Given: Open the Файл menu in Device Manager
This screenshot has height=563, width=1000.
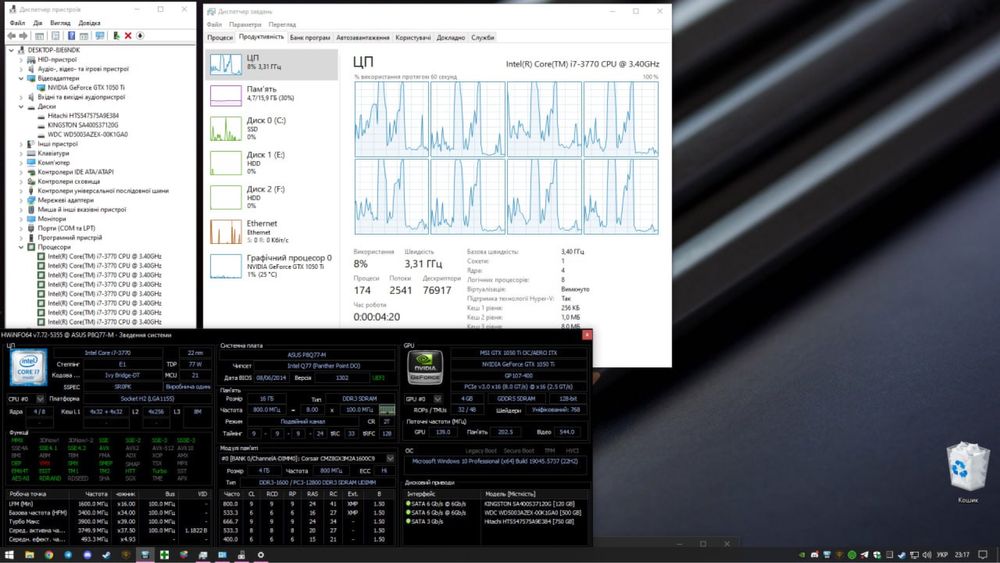Looking at the screenshot, I should (17, 23).
